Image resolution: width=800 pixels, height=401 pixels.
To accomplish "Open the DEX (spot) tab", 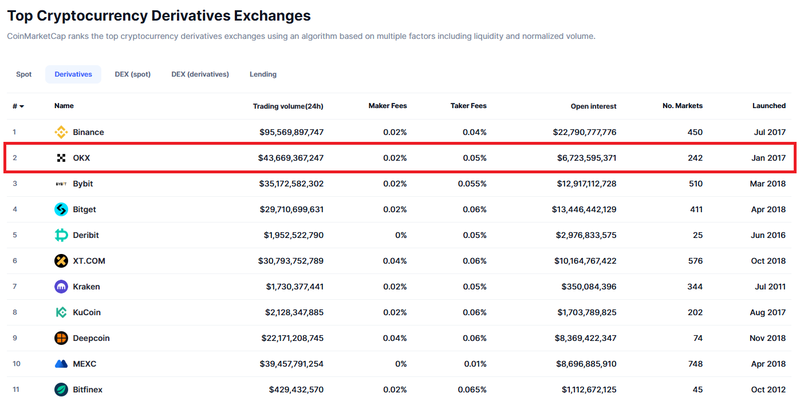I will click(133, 74).
